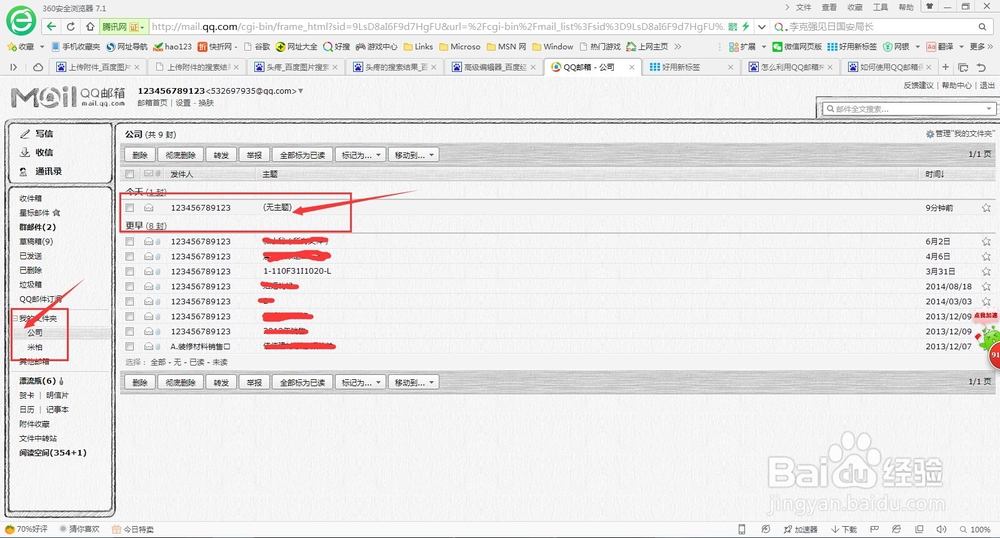Reload the page with refresh icon
Viewport: 1000px width, 538px height.
(71, 27)
